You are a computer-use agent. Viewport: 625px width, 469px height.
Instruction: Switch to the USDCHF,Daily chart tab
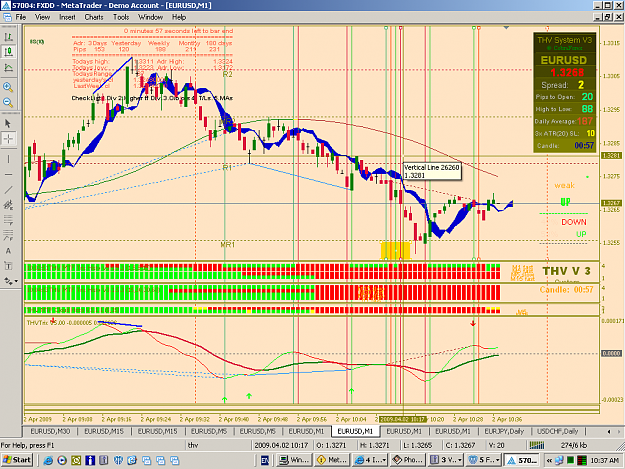click(557, 431)
